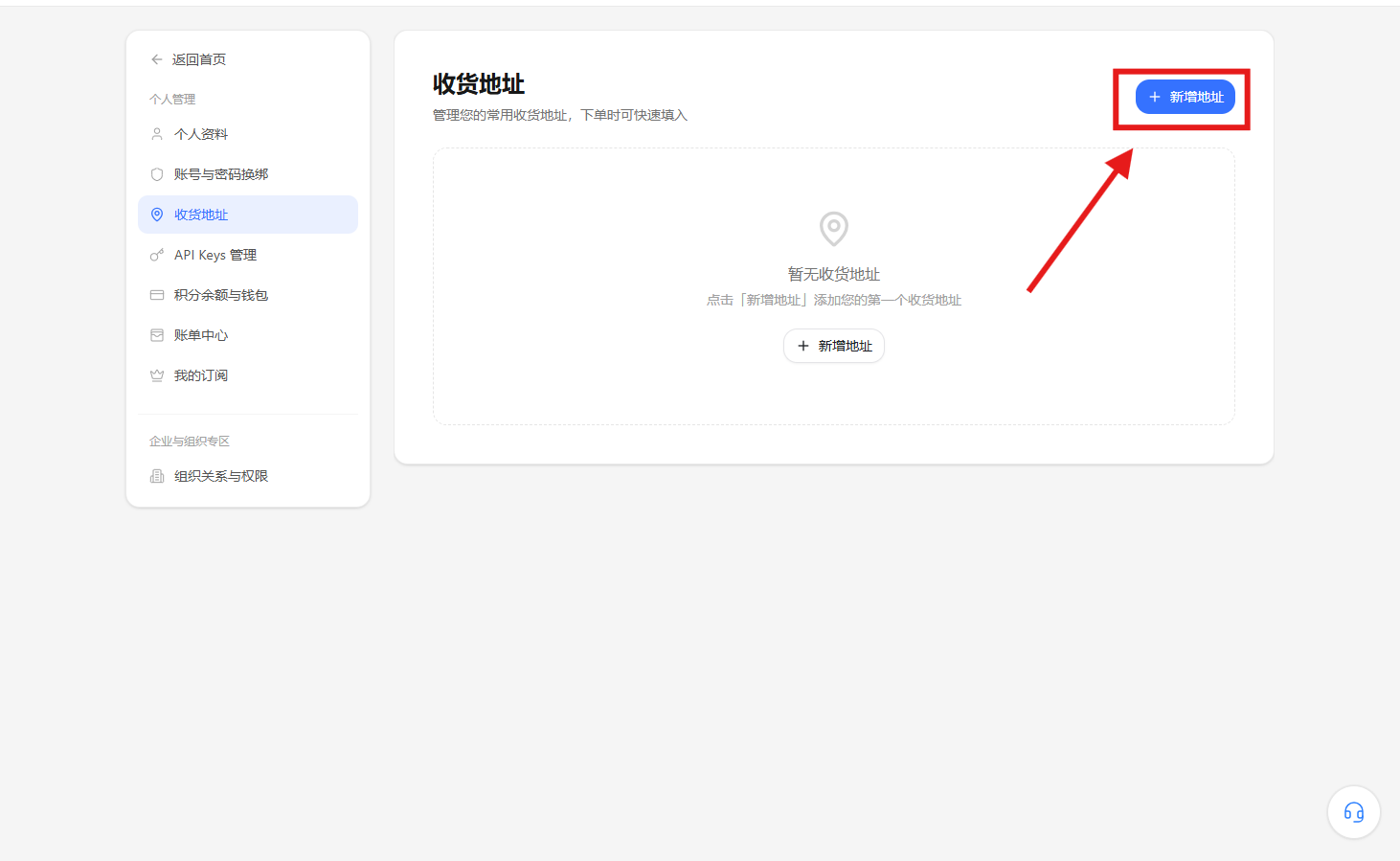Viewport: 1400px width, 861px height.
Task: Click the plus icon in the center 新增地址 button
Action: coord(803,346)
